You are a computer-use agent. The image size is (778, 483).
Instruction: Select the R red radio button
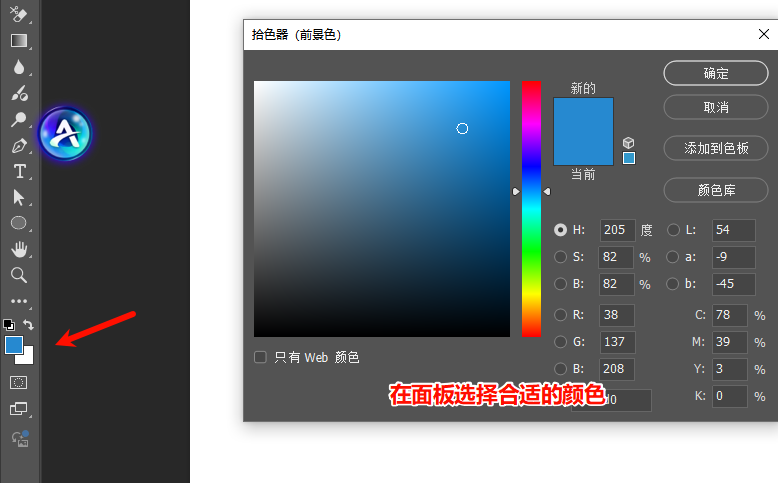coord(561,315)
